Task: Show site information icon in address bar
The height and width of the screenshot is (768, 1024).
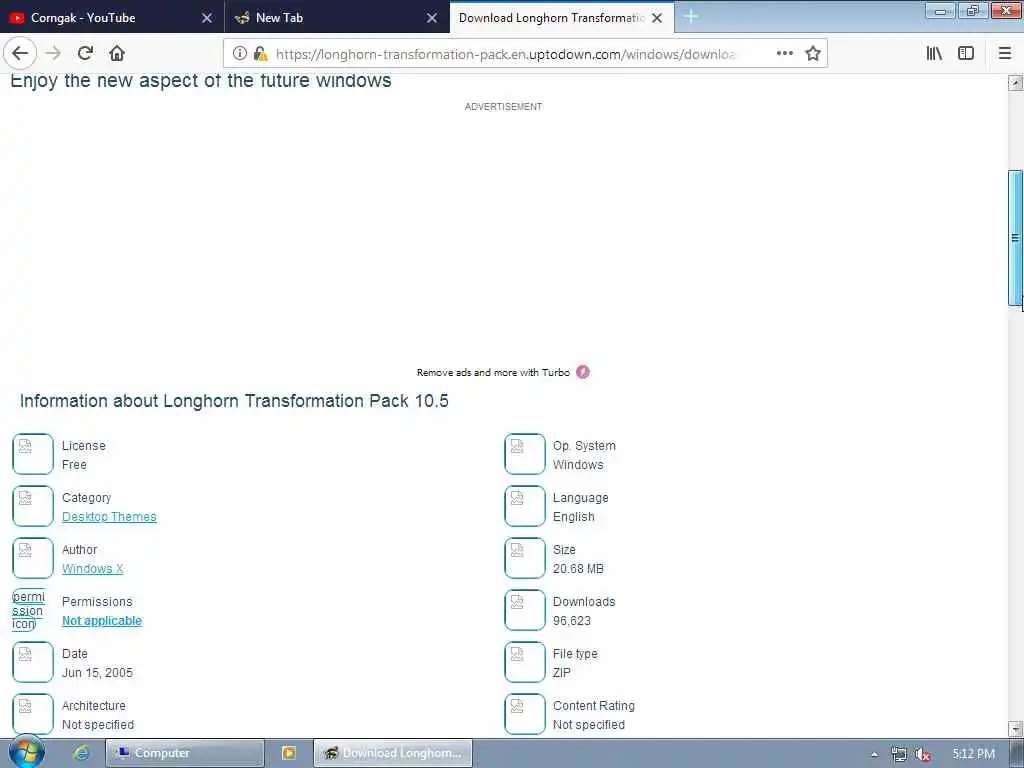Action: click(x=240, y=54)
